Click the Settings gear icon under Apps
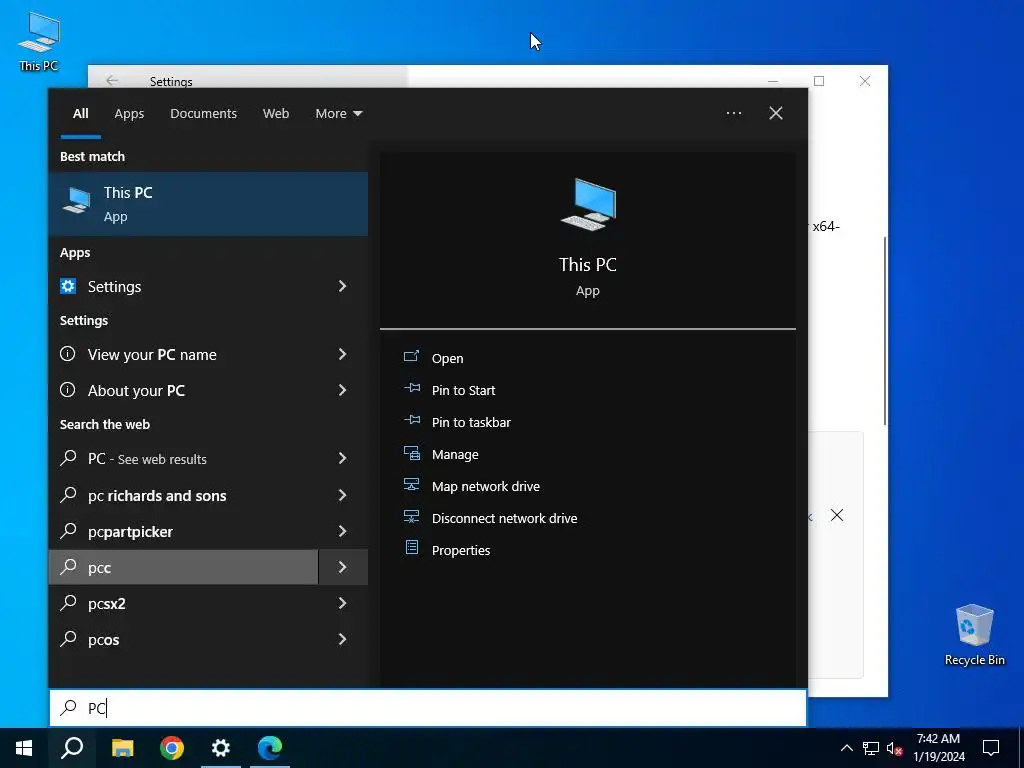 pyautogui.click(x=68, y=286)
